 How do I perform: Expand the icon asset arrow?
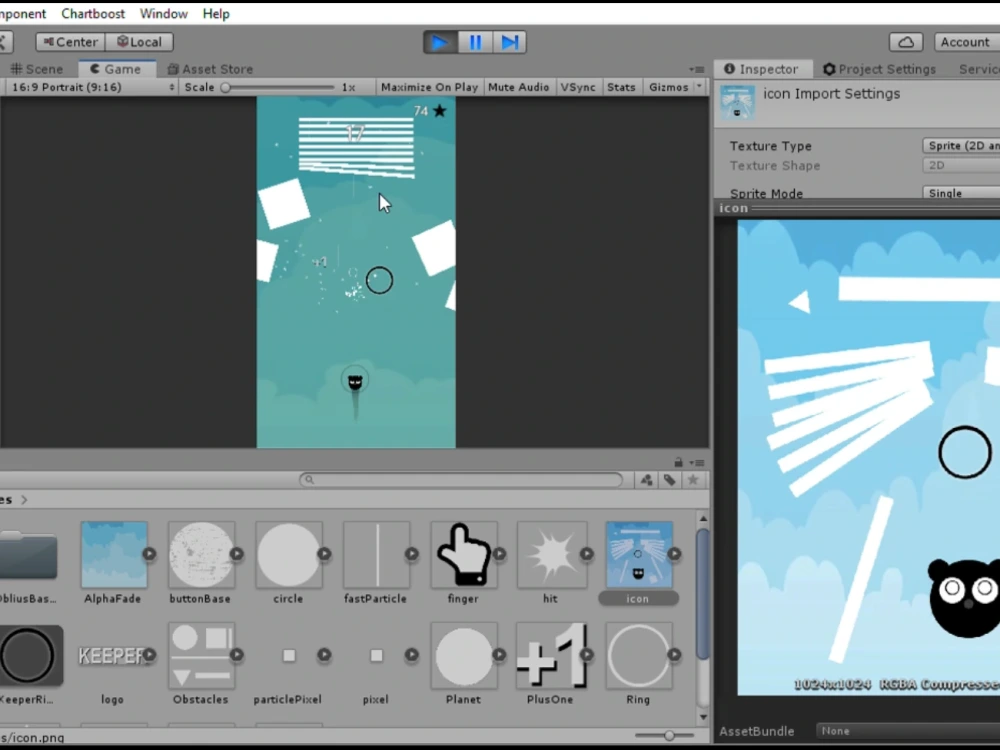point(674,554)
